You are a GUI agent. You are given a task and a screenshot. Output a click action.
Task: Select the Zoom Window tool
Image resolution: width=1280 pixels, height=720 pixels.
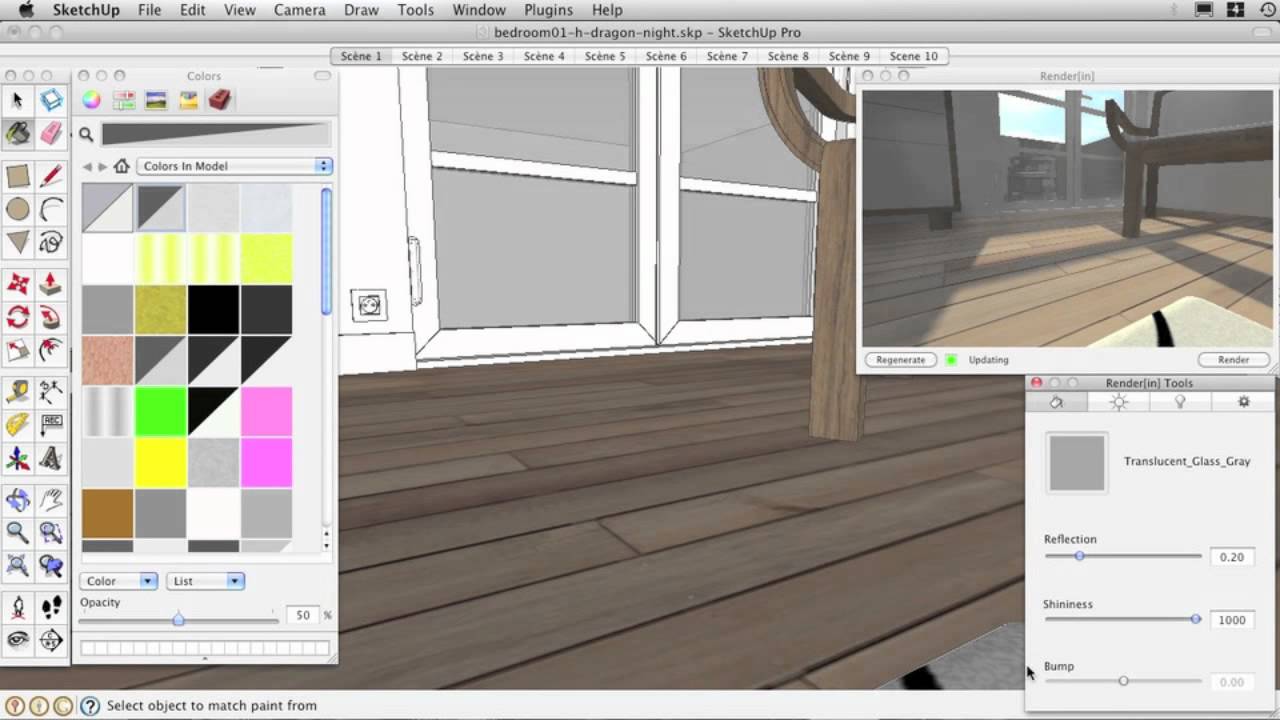click(51, 534)
